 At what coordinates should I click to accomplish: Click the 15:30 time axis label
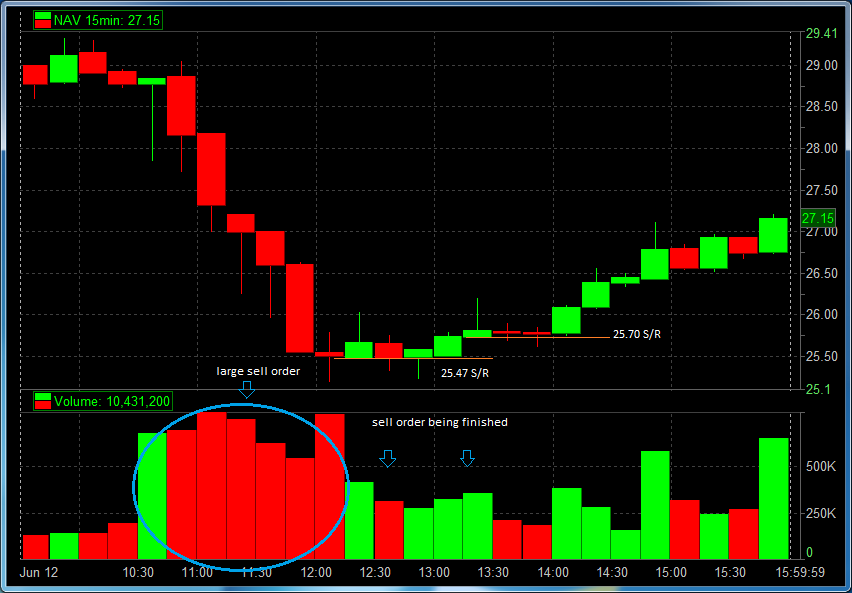(x=730, y=573)
